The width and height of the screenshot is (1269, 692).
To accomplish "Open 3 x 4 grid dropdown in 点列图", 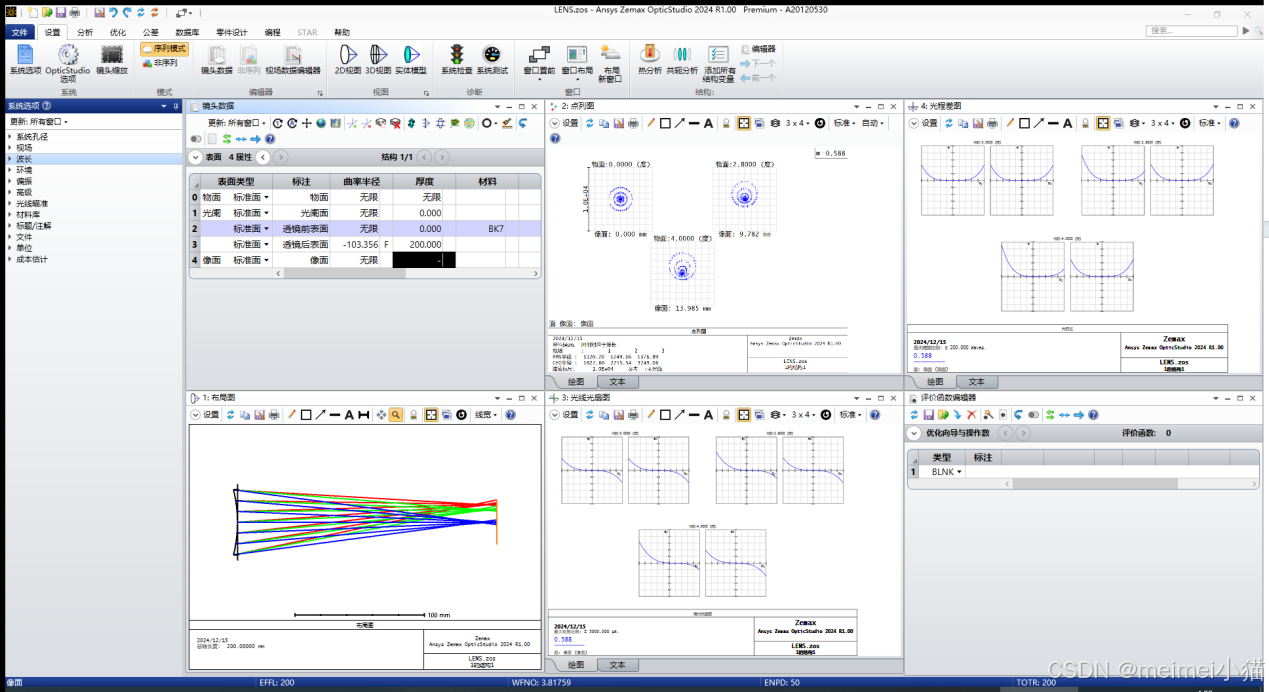I will (x=796, y=123).
